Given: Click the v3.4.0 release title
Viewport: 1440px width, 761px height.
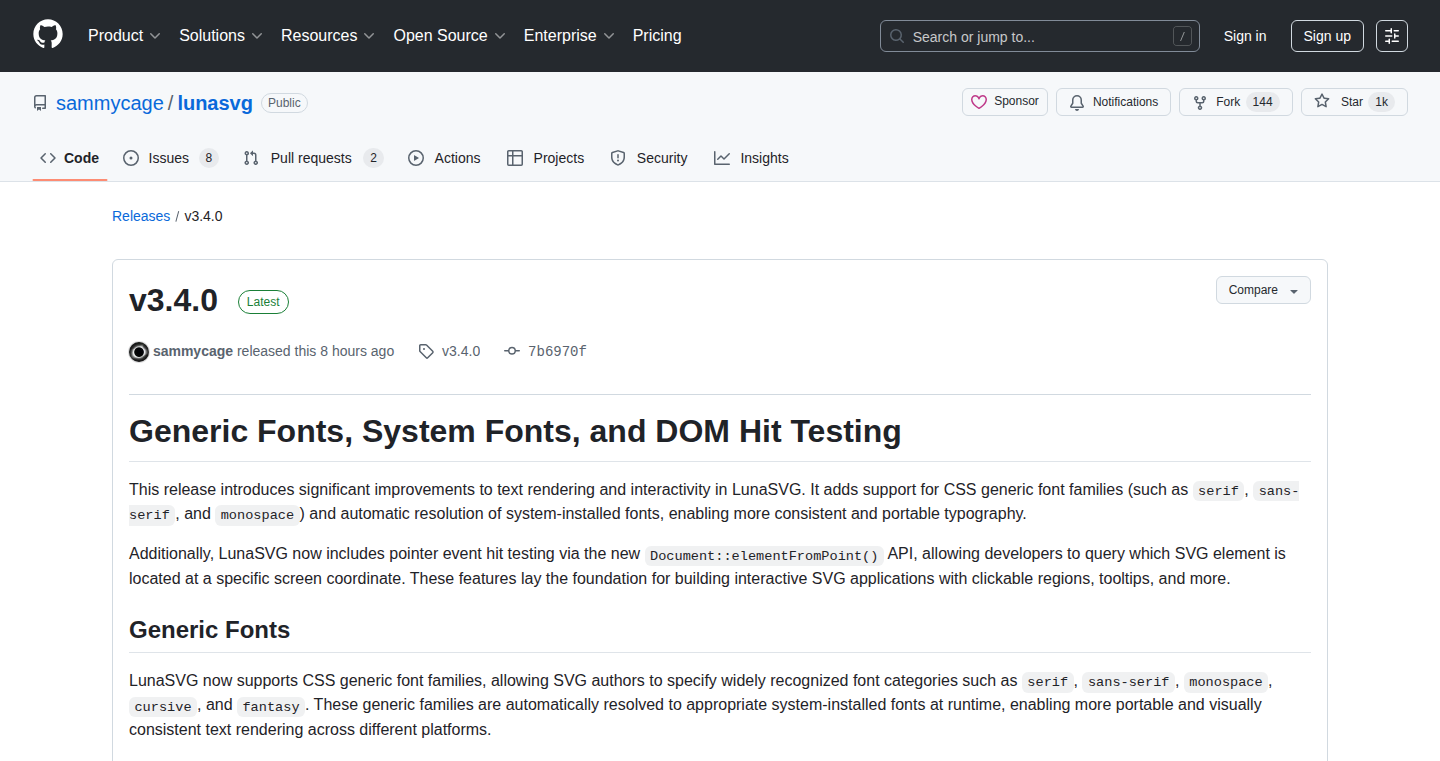Looking at the screenshot, I should (174, 300).
